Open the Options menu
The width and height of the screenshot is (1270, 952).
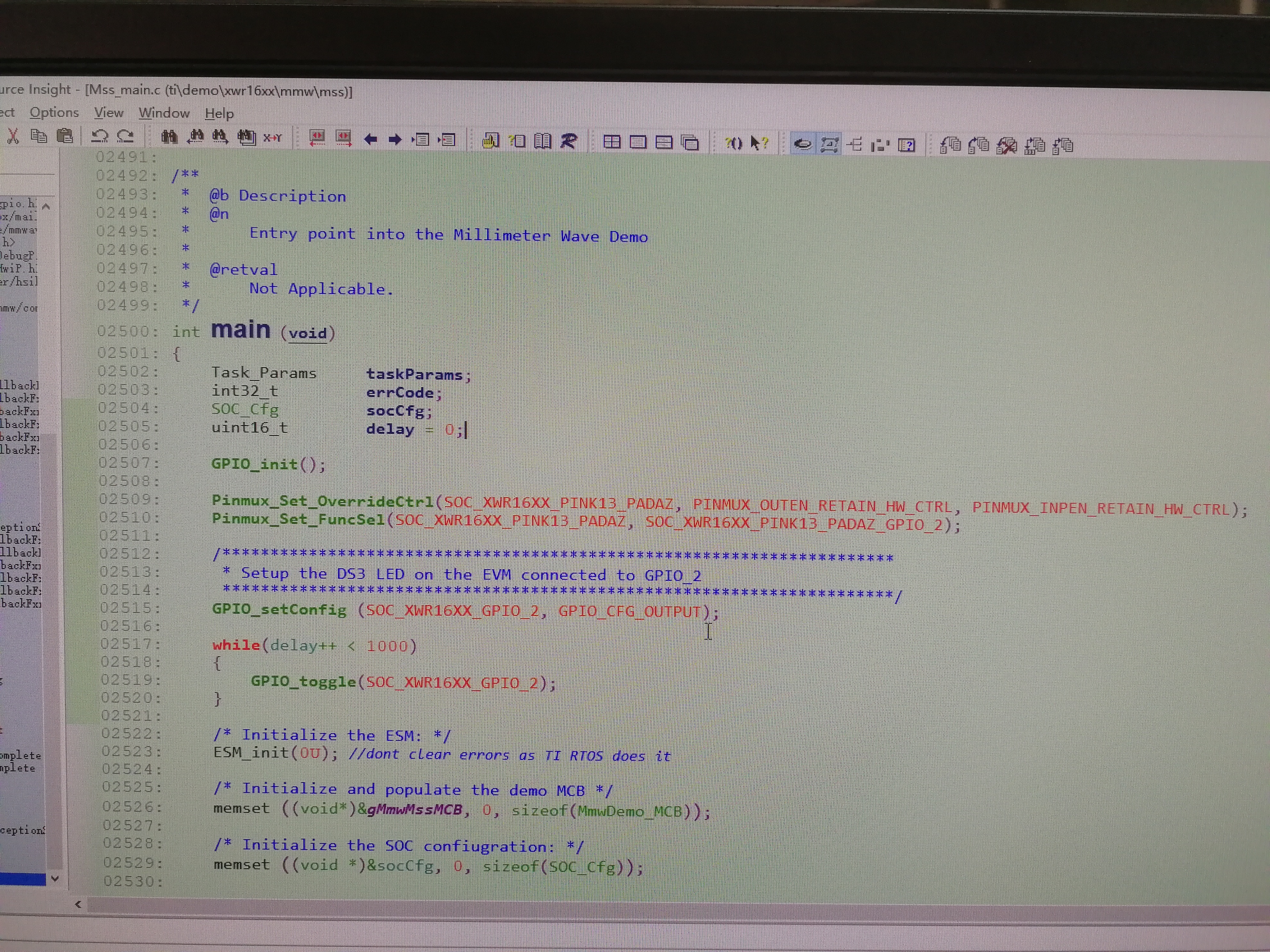coord(54,112)
